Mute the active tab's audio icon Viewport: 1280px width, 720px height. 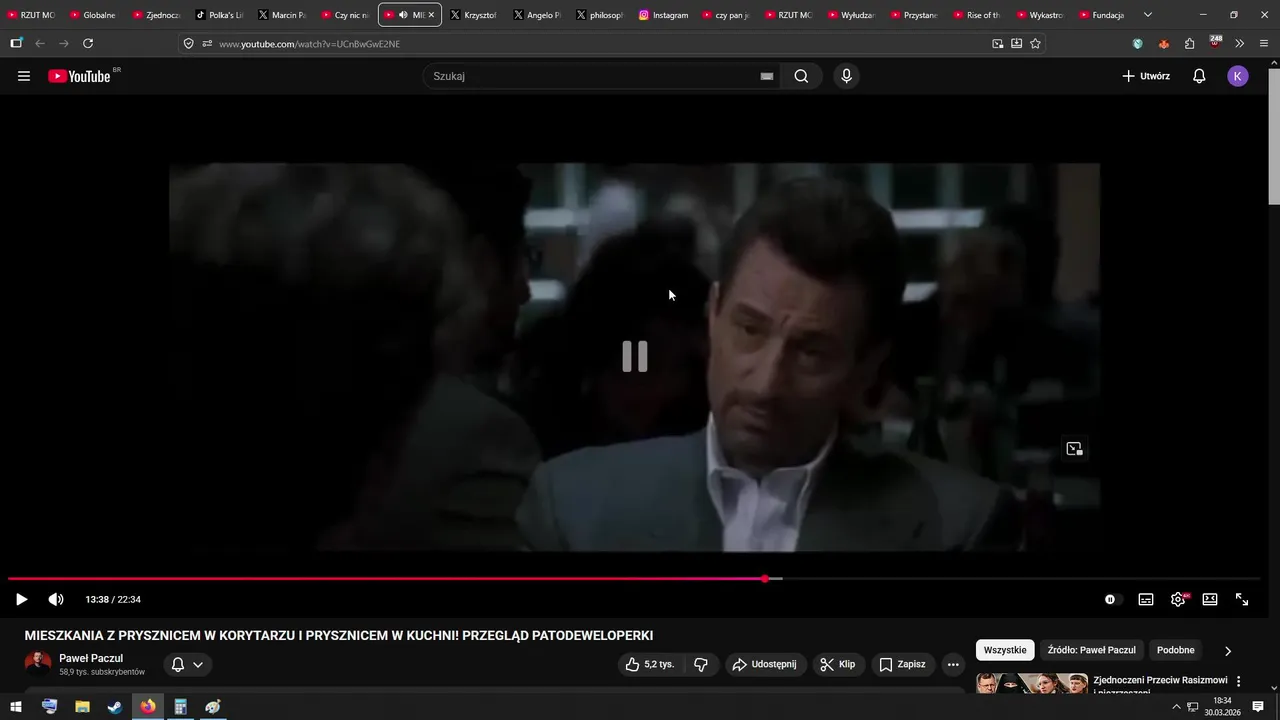(x=403, y=15)
